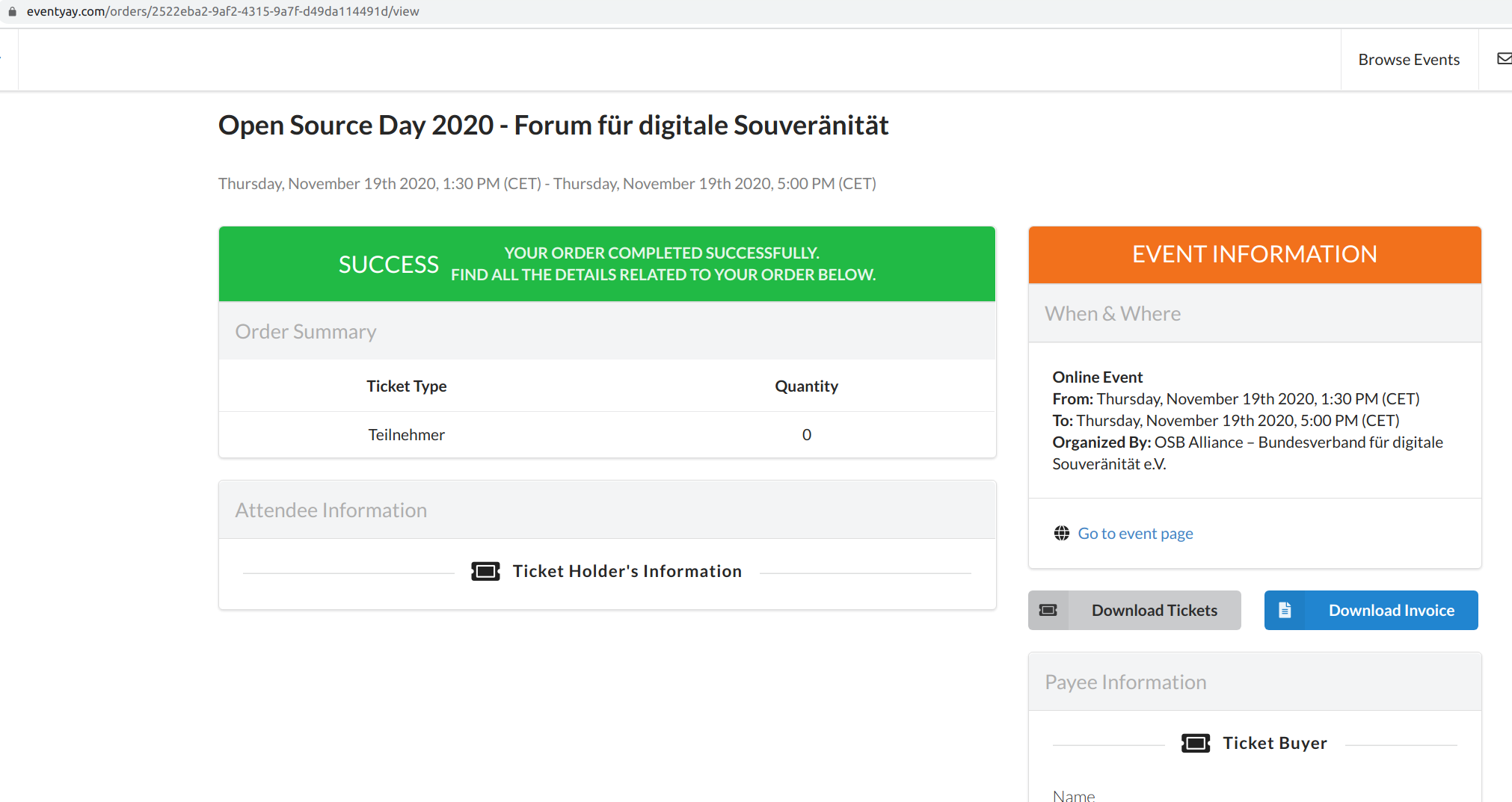1512x802 pixels.
Task: Select the Quantity column header
Action: point(806,386)
